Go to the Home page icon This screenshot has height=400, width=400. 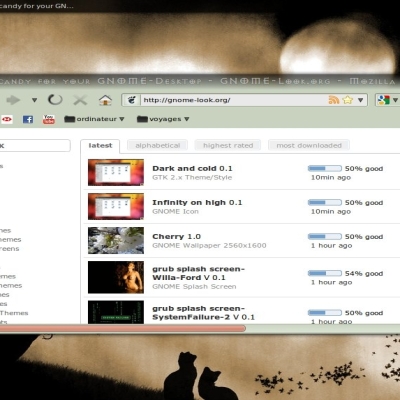pyautogui.click(x=105, y=100)
